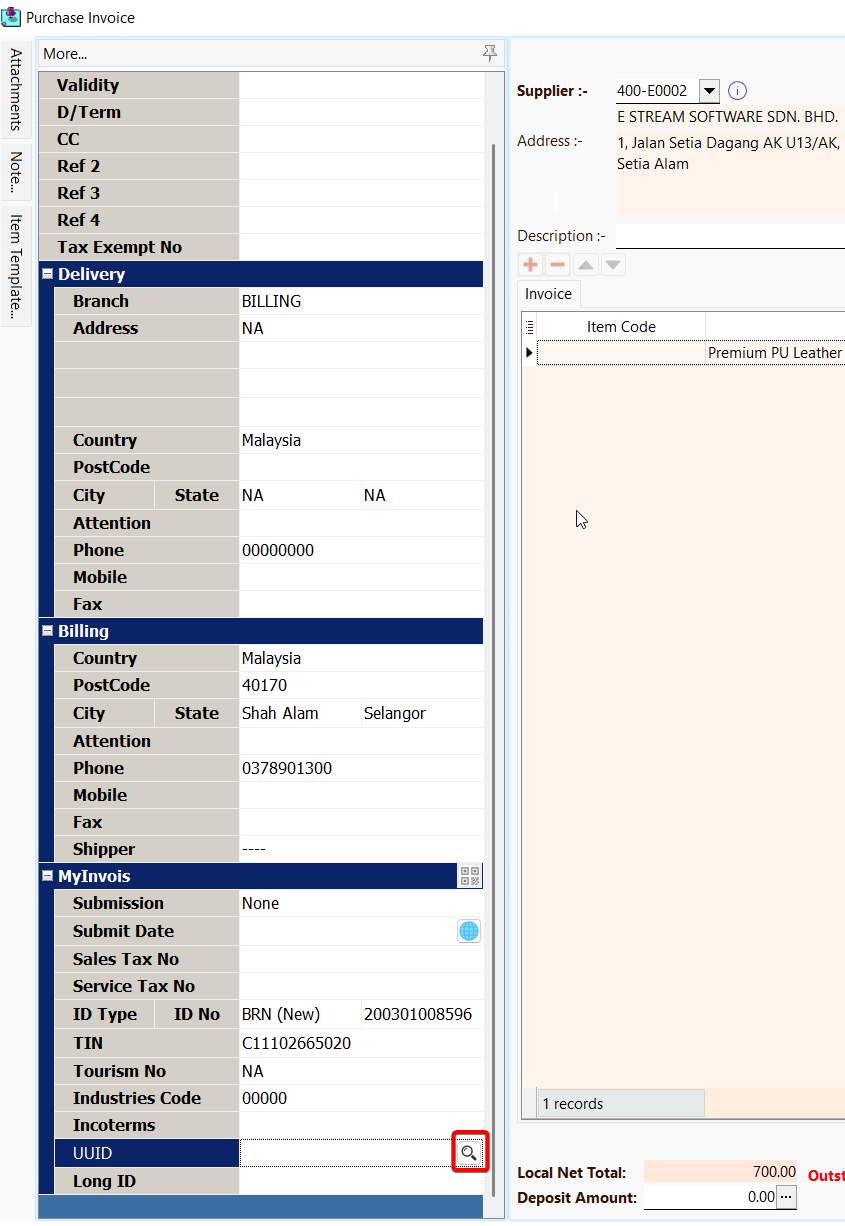This screenshot has height=1226, width=845.
Task: Add a new item row with plus icon
Action: pyautogui.click(x=530, y=265)
